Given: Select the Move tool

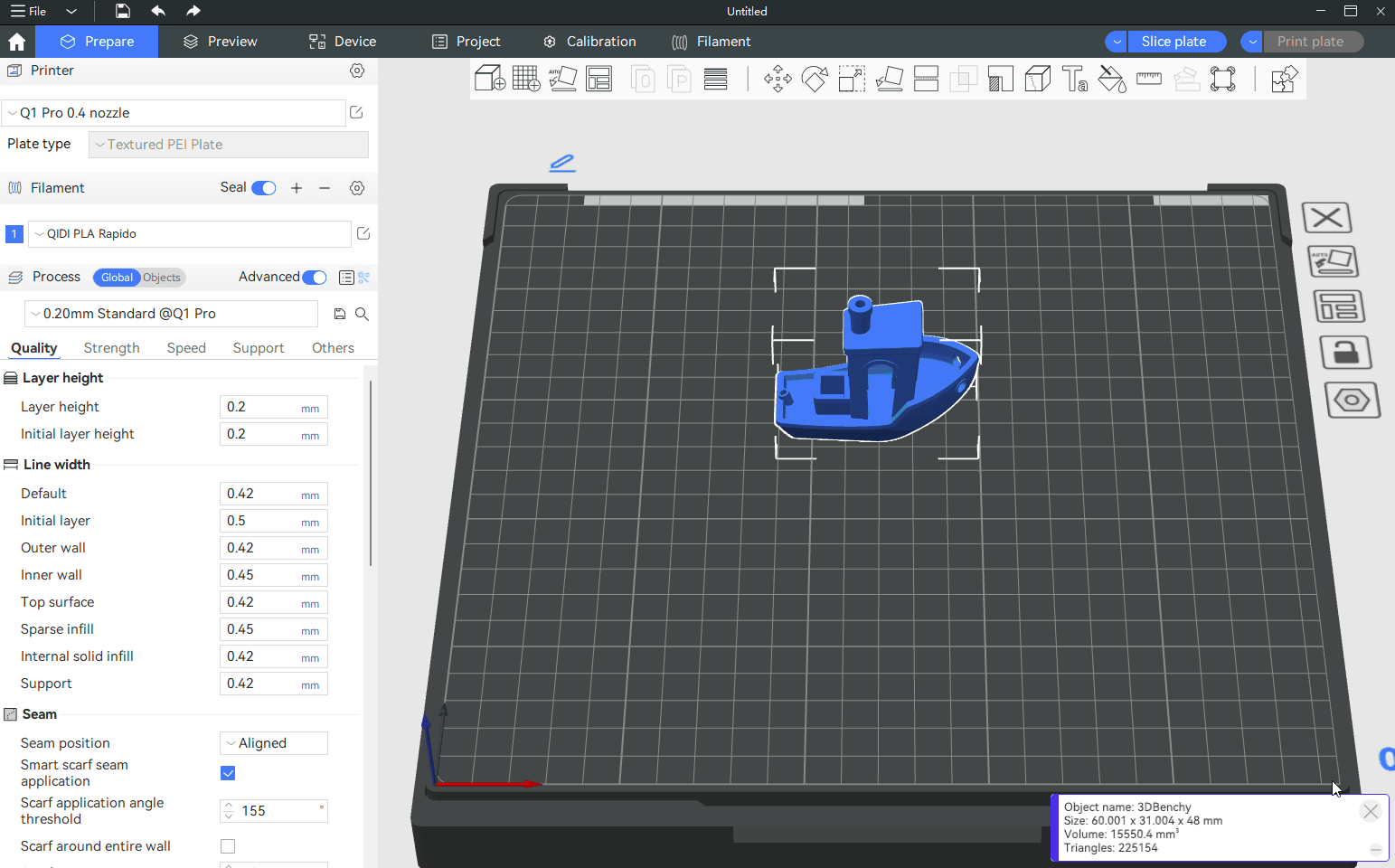Looking at the screenshot, I should (778, 80).
